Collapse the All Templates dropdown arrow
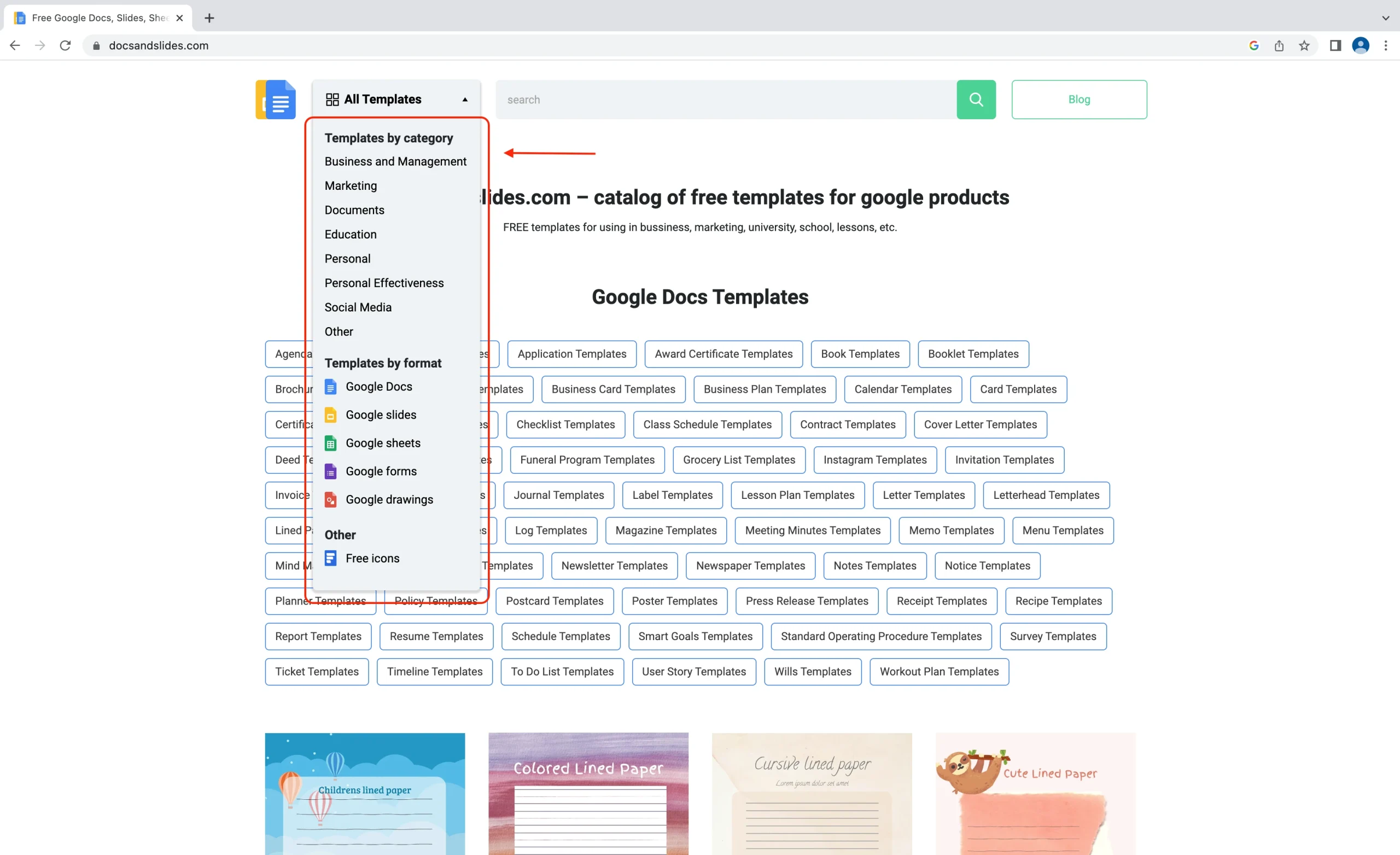 click(465, 99)
